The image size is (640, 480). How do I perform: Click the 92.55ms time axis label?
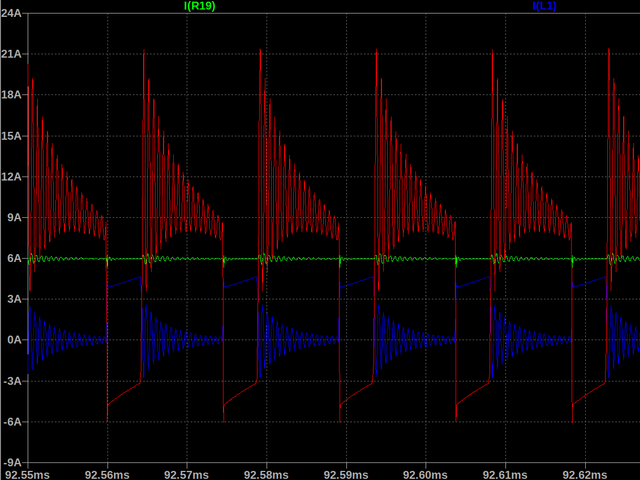click(x=28, y=473)
